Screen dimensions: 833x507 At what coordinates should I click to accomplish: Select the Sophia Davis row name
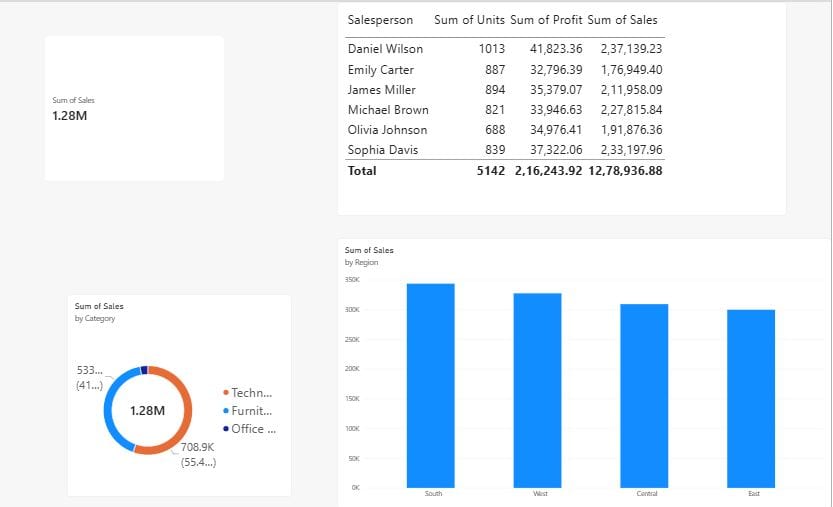(x=382, y=150)
